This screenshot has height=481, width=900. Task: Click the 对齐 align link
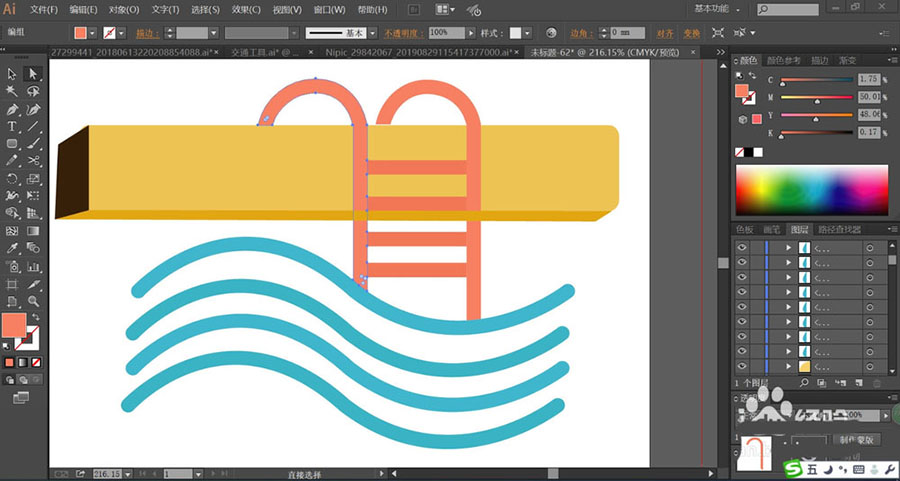(x=665, y=33)
